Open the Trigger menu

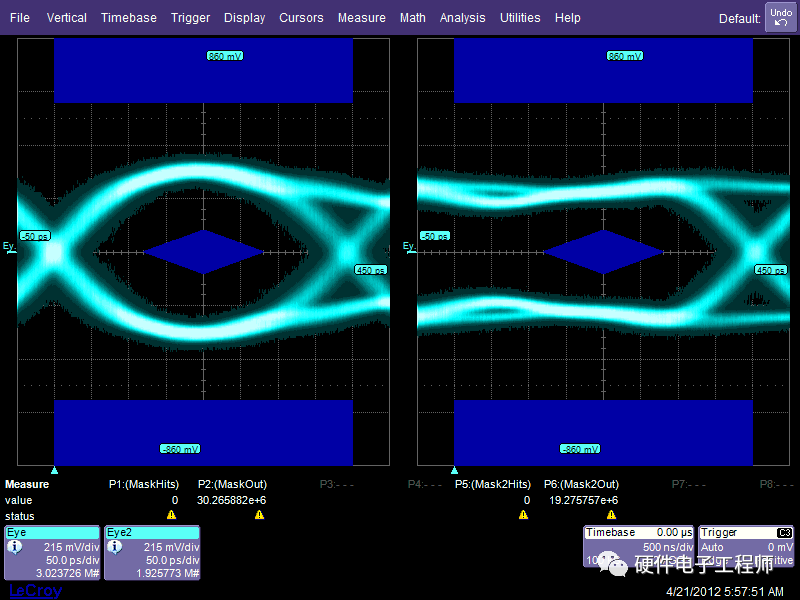(x=190, y=18)
